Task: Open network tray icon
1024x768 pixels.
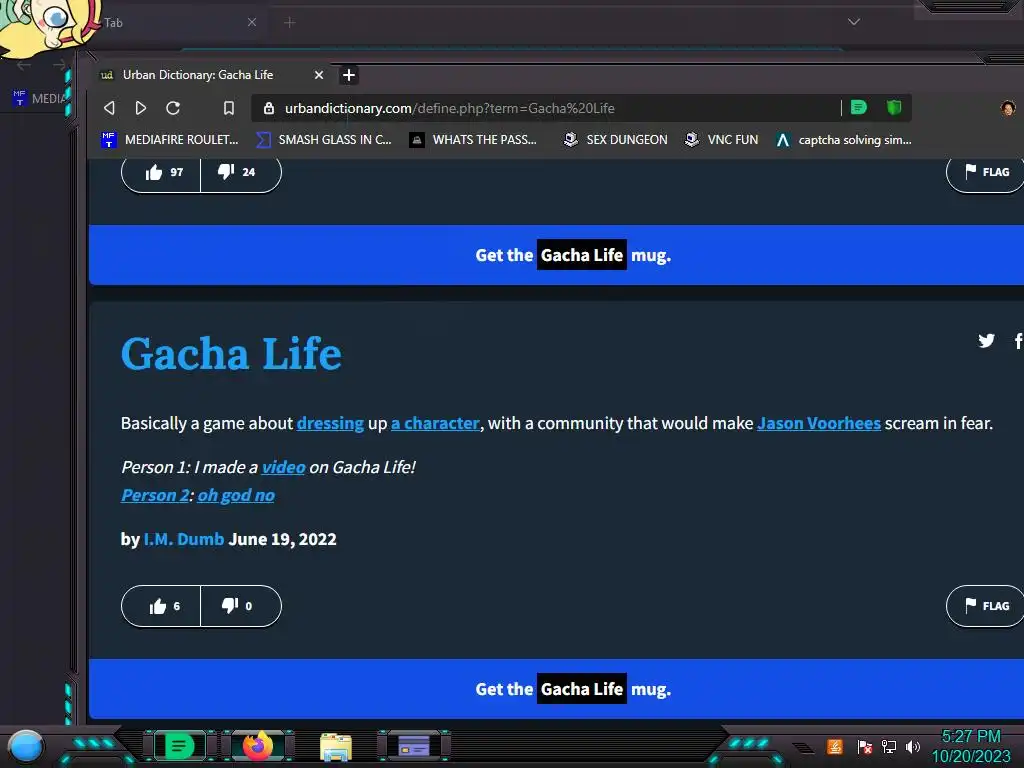Action: [x=889, y=746]
